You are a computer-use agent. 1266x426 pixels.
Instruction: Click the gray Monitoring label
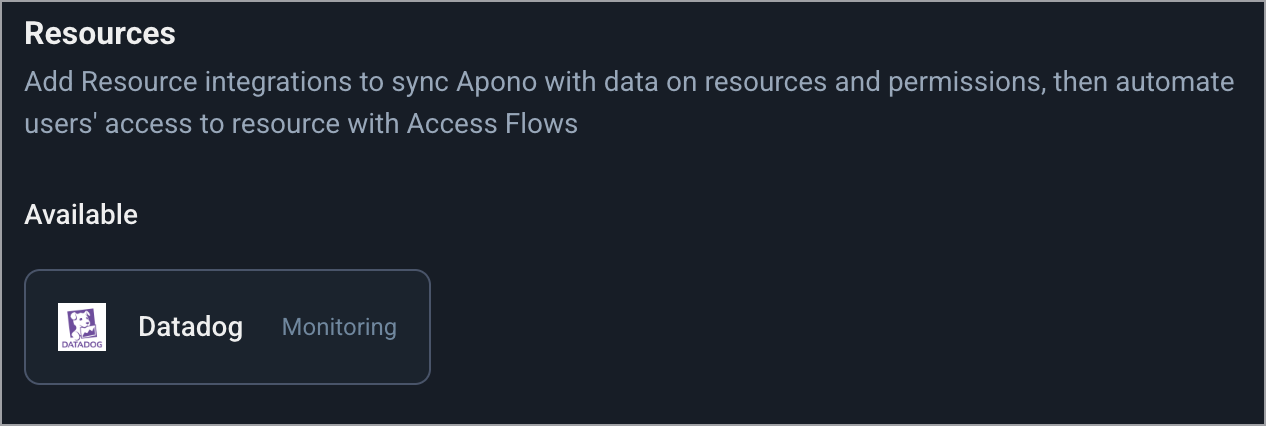point(339,327)
